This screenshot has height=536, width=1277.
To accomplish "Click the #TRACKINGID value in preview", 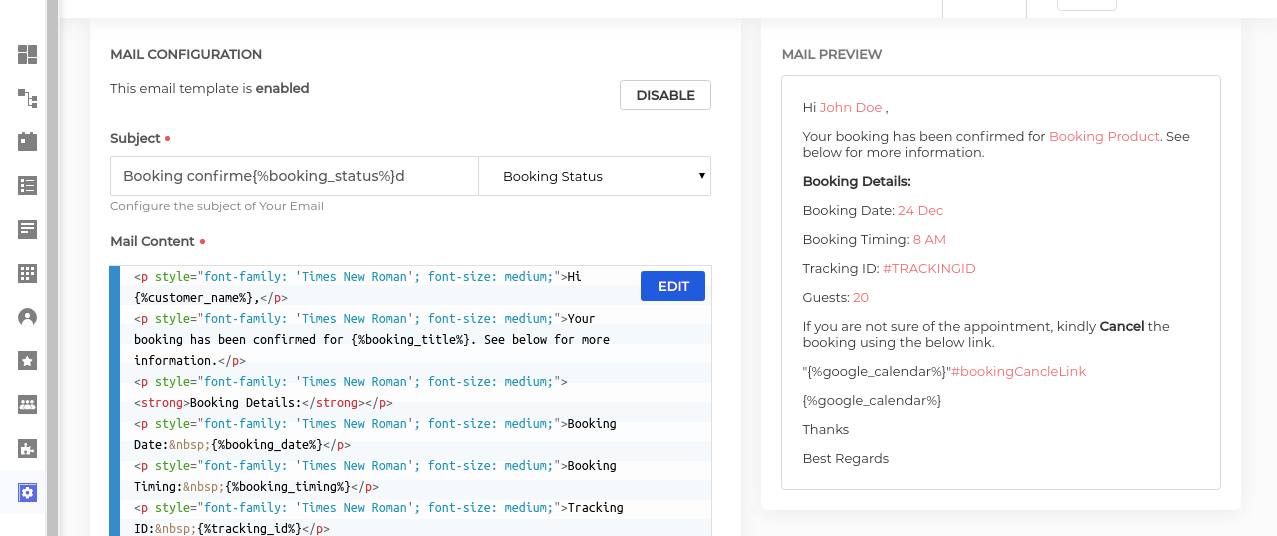I will click(x=929, y=268).
